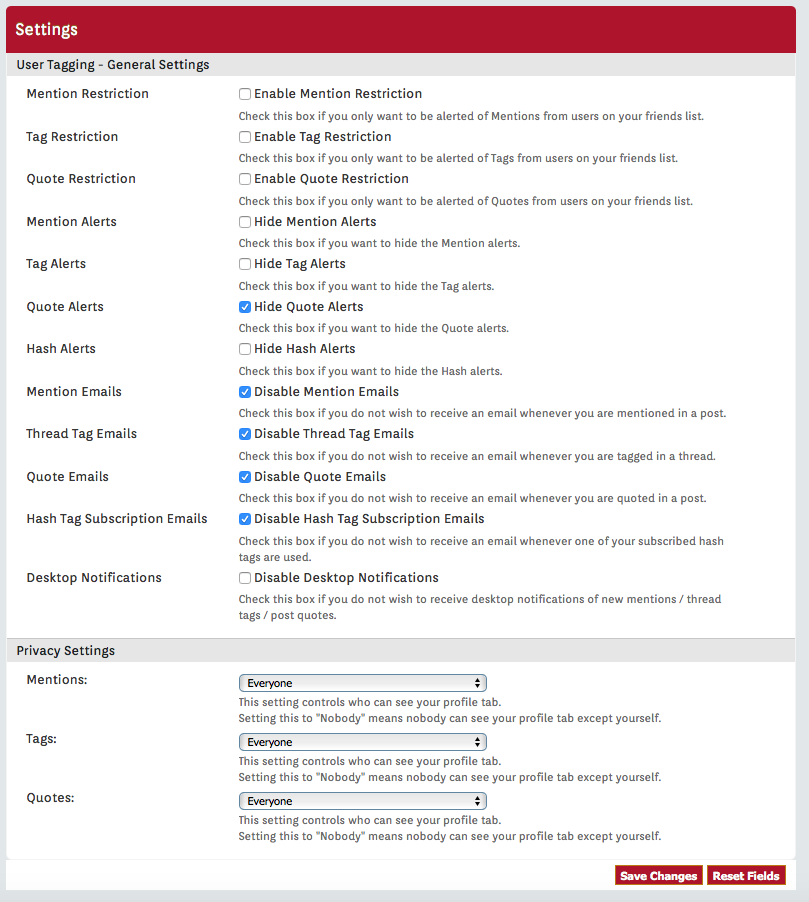Open the Quotes privacy dropdown
This screenshot has height=902, width=809.
pos(362,801)
